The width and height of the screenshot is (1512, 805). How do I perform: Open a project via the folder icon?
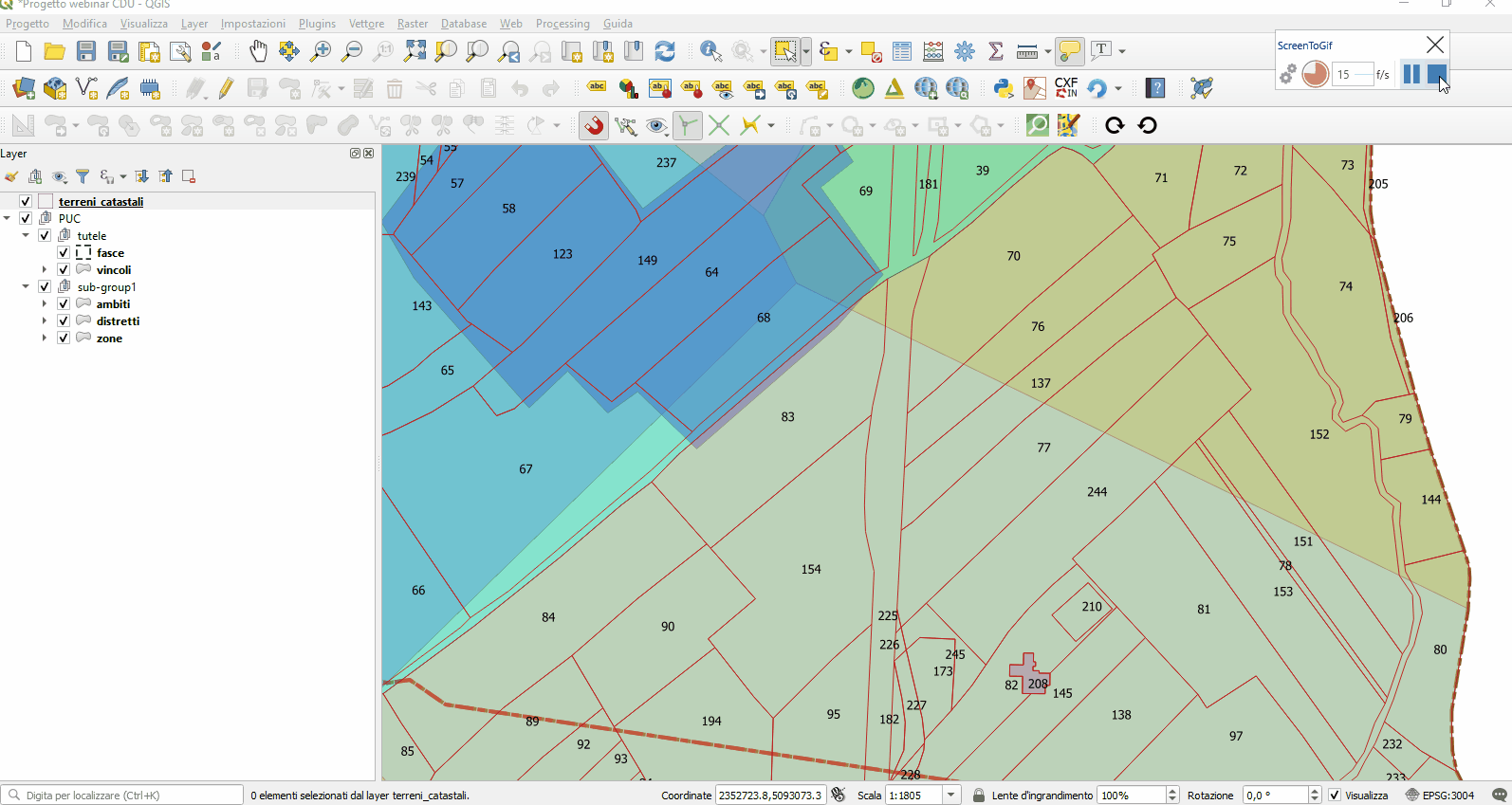(x=55, y=51)
